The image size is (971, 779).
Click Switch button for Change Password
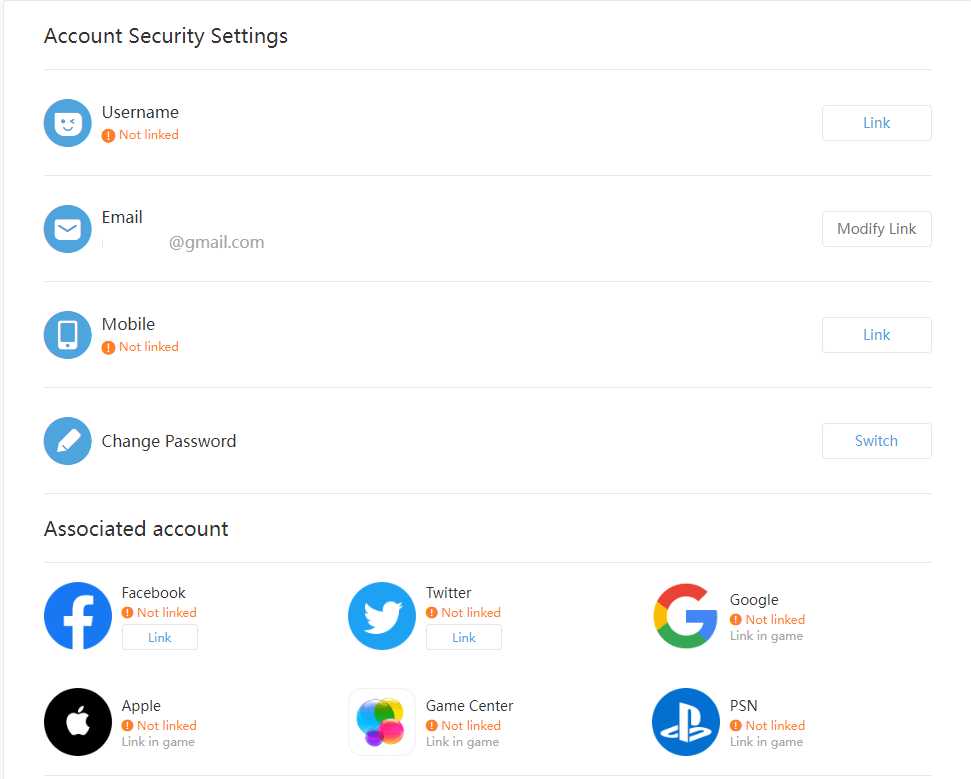click(x=876, y=440)
